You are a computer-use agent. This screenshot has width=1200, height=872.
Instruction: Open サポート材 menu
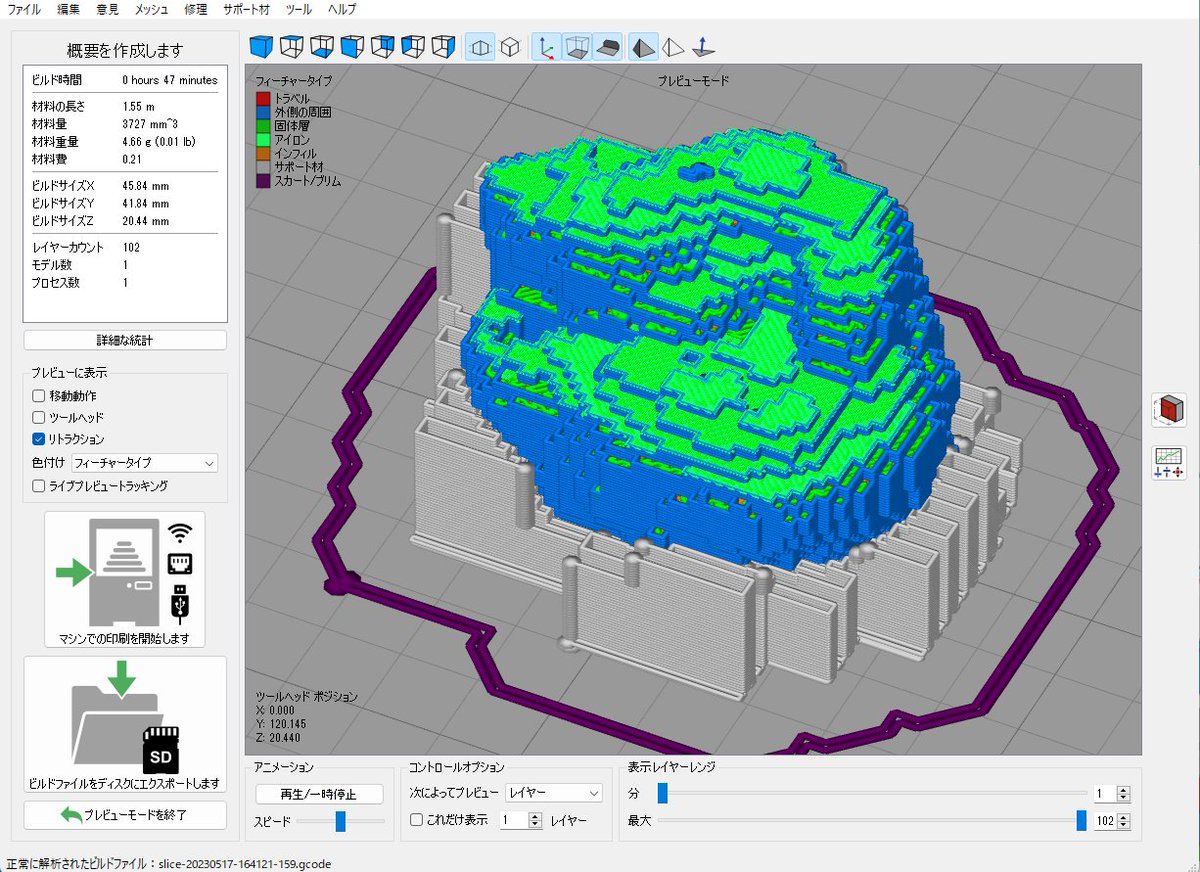click(x=246, y=10)
